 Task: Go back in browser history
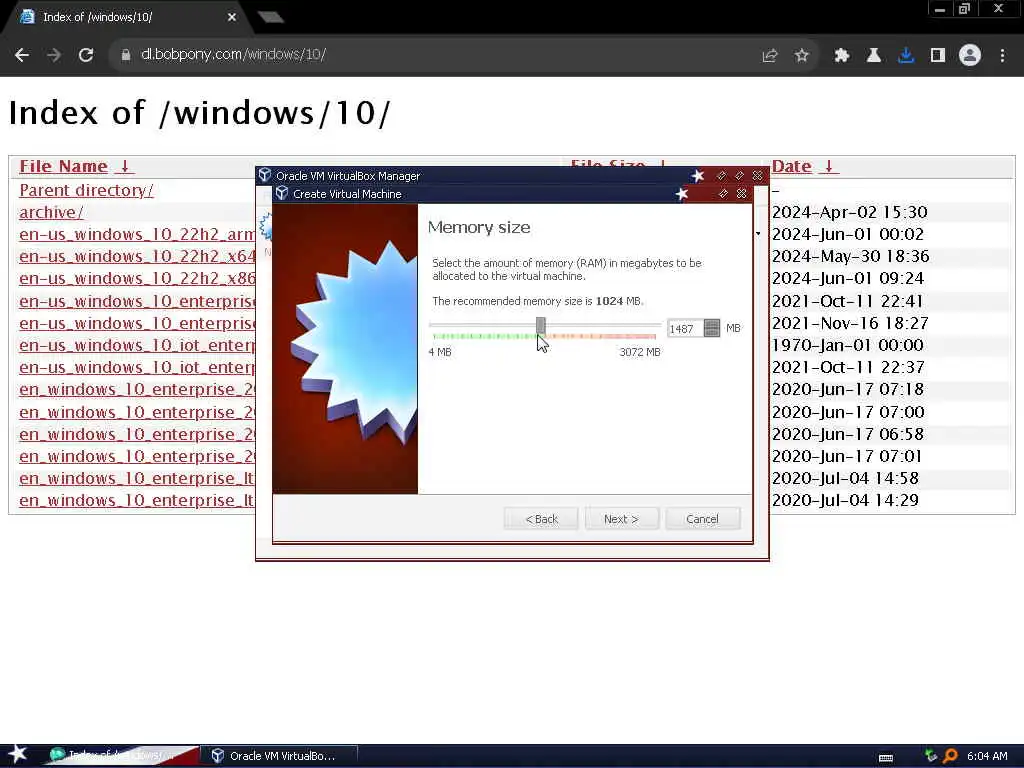click(22, 56)
